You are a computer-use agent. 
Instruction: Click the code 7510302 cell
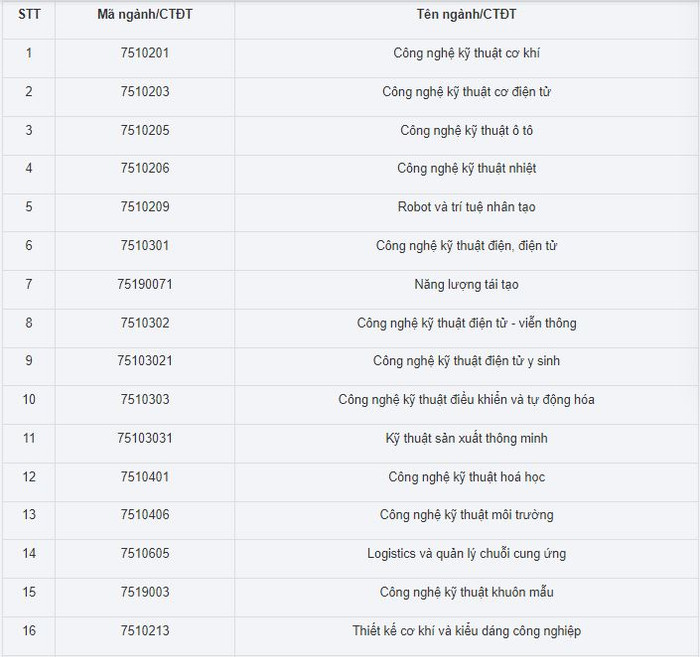pos(145,323)
